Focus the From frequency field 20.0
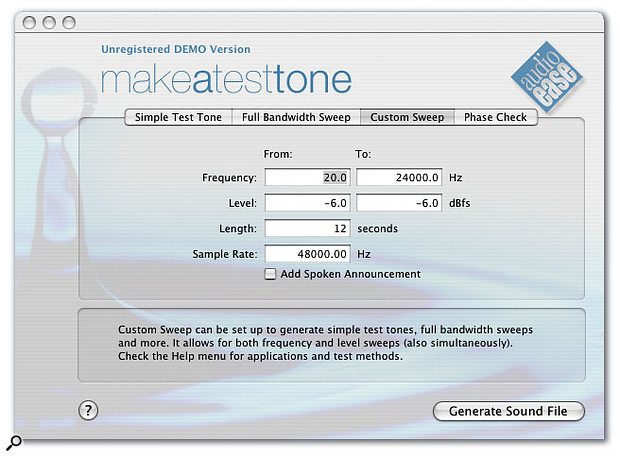 pos(308,178)
